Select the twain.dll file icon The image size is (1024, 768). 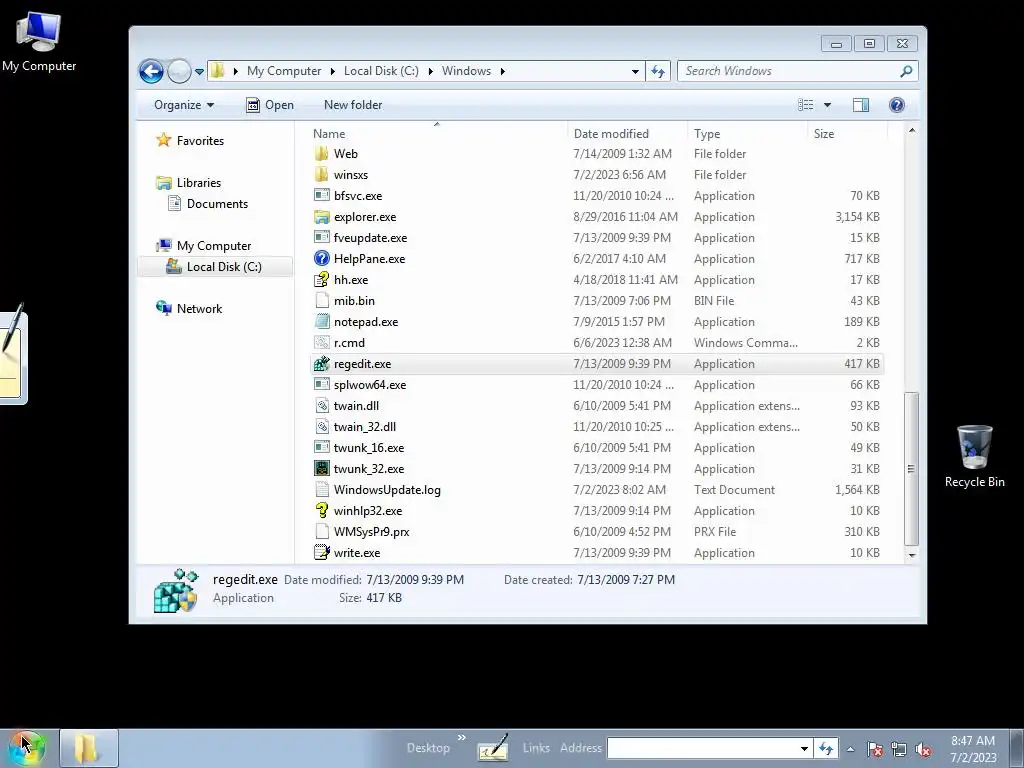tap(321, 406)
